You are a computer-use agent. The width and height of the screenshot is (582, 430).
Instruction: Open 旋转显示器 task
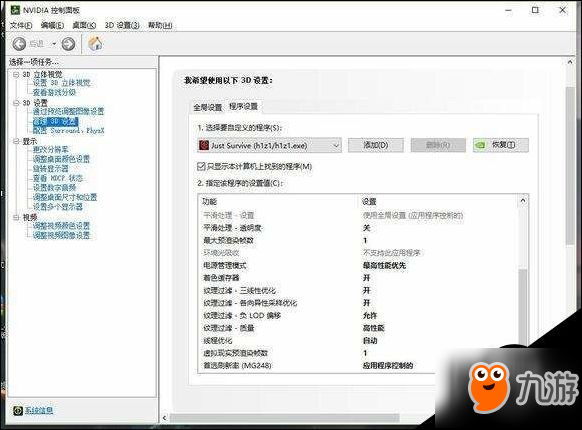[x=50, y=169]
